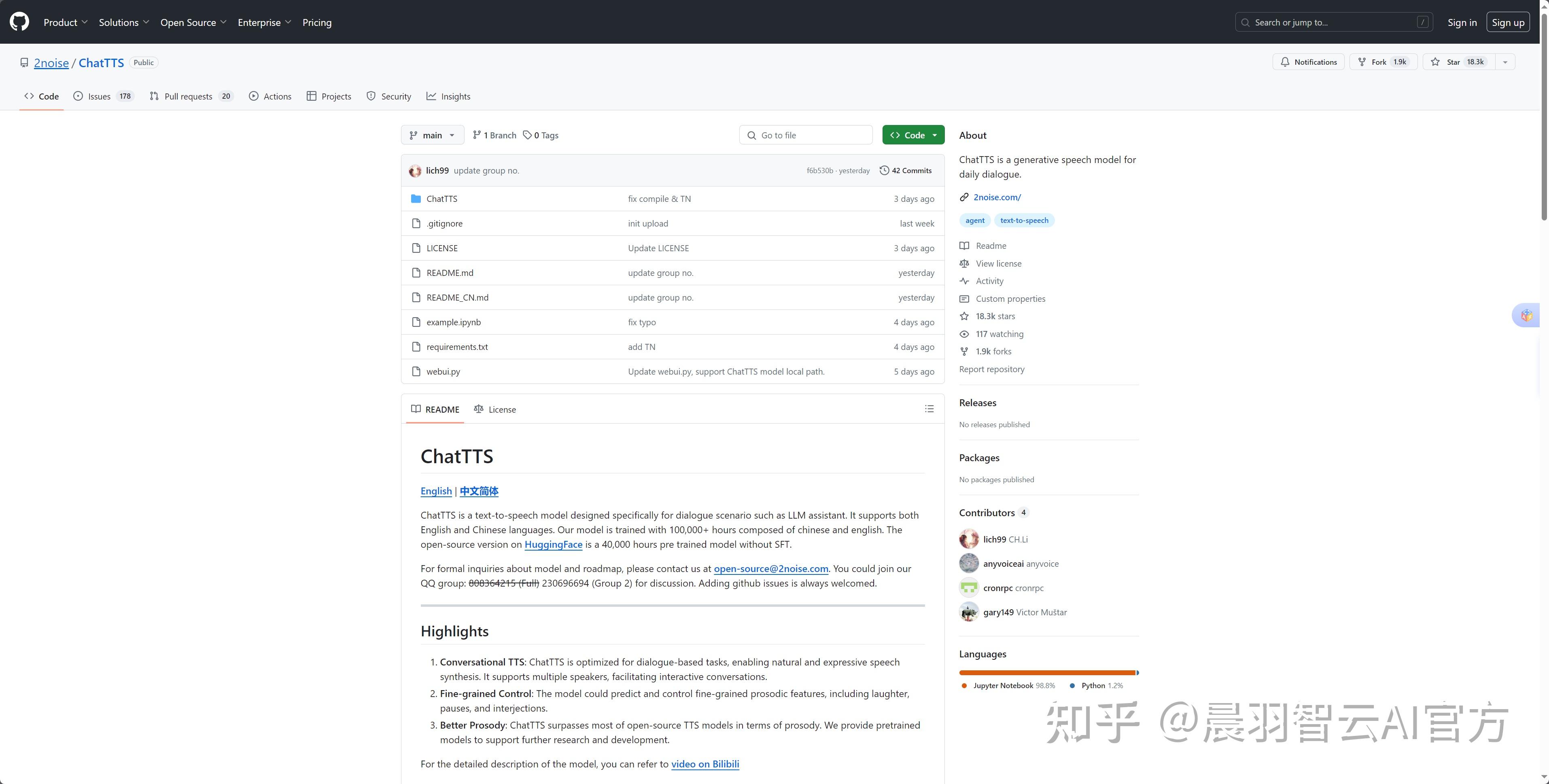Open the Star lists dropdown arrow
Viewport: 1549px width, 784px height.
[x=1505, y=62]
